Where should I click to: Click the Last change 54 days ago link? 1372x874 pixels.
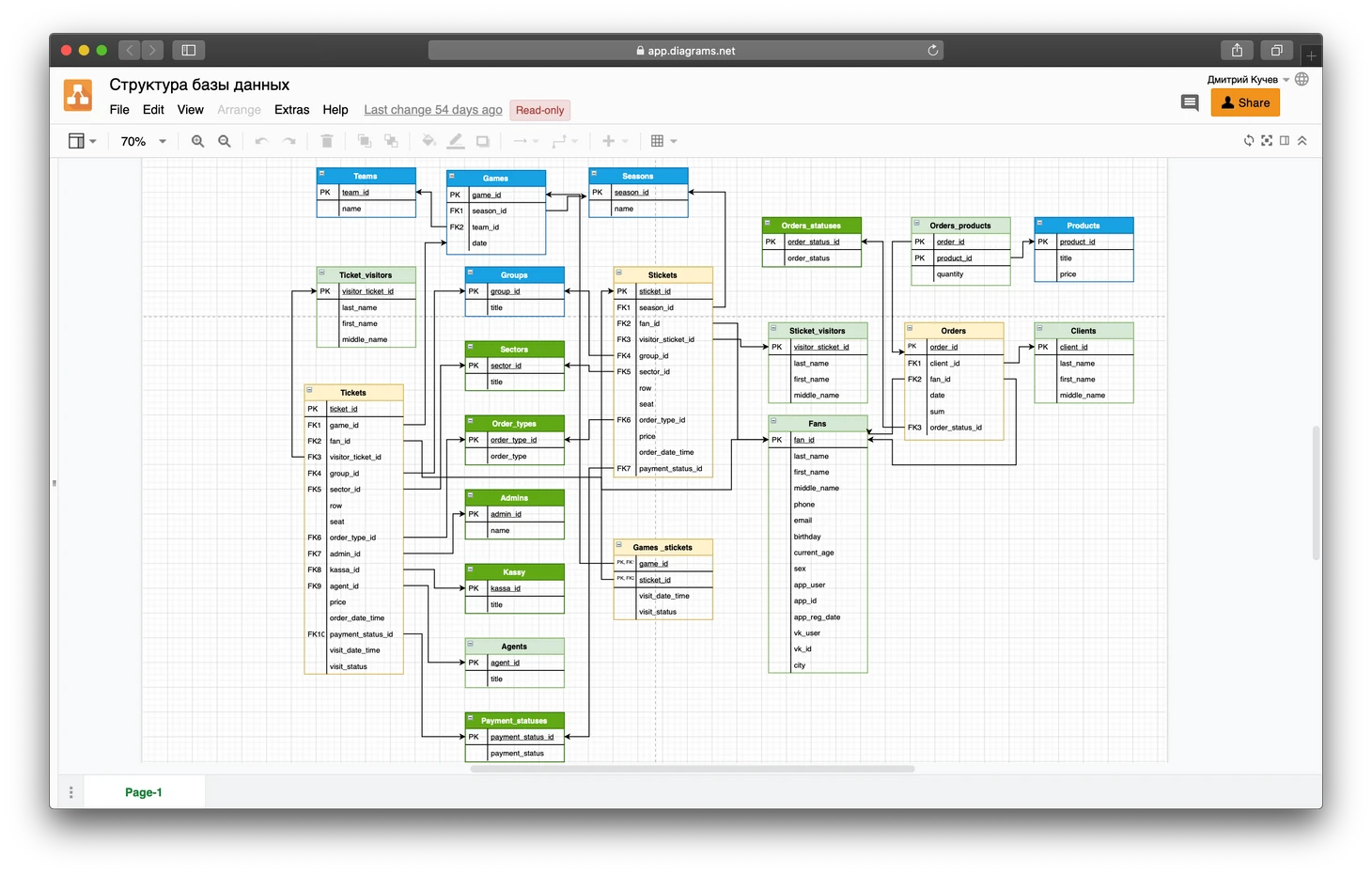coord(433,110)
